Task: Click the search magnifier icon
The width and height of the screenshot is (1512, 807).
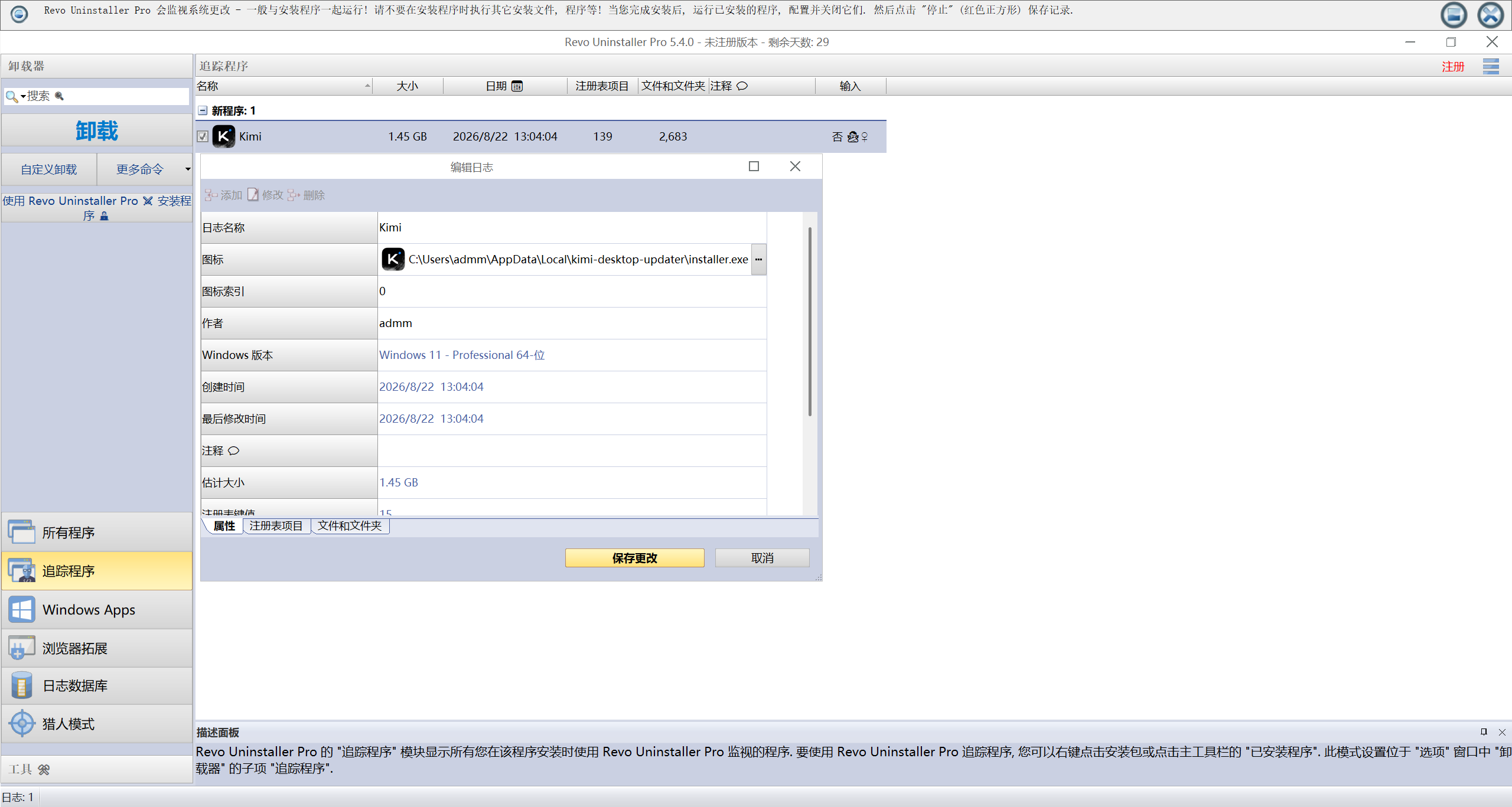Action: pyautogui.click(x=11, y=96)
